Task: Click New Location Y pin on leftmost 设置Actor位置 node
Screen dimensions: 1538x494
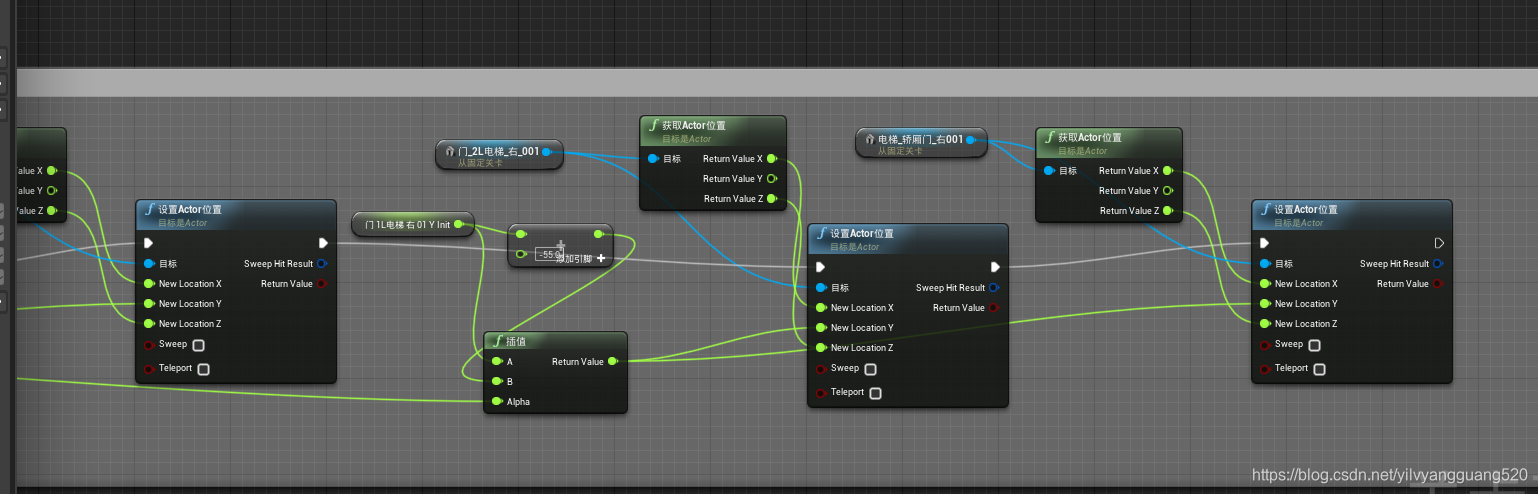Action: coord(149,304)
